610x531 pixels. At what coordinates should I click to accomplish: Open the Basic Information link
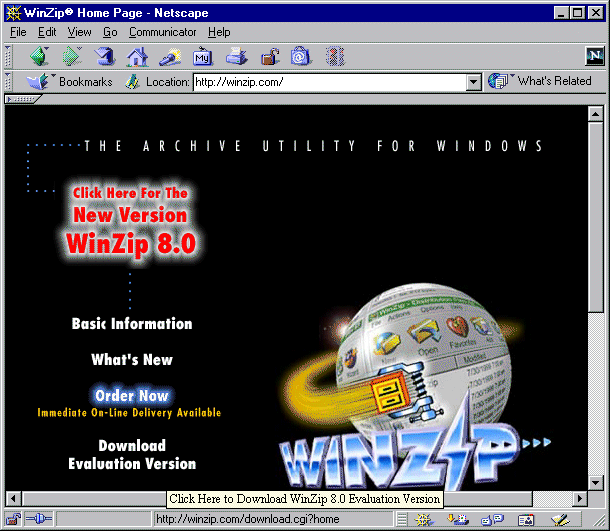tap(132, 324)
